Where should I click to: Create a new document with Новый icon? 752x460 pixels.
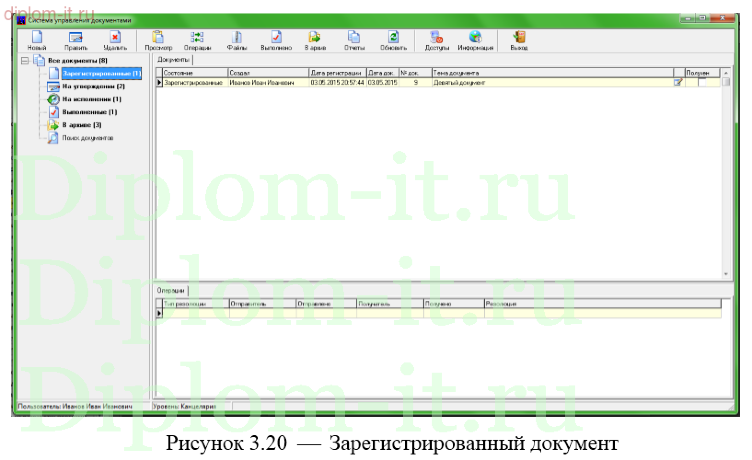click(x=37, y=40)
